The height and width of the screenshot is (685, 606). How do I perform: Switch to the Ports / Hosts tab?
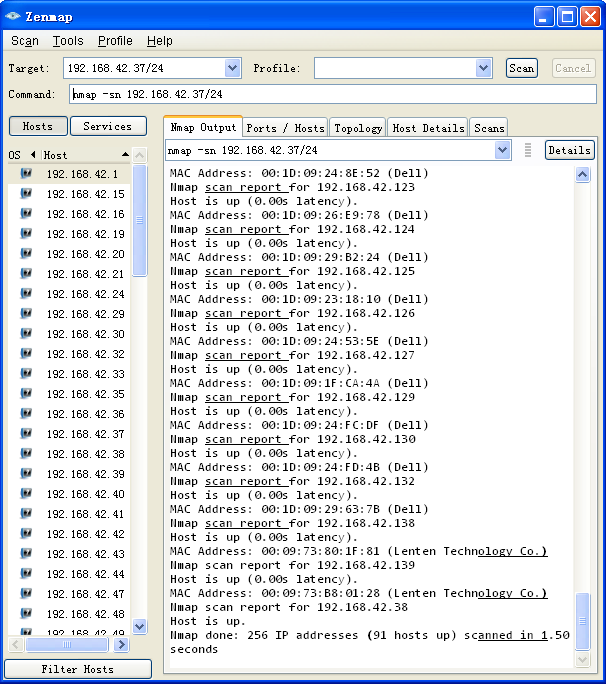tap(285, 128)
